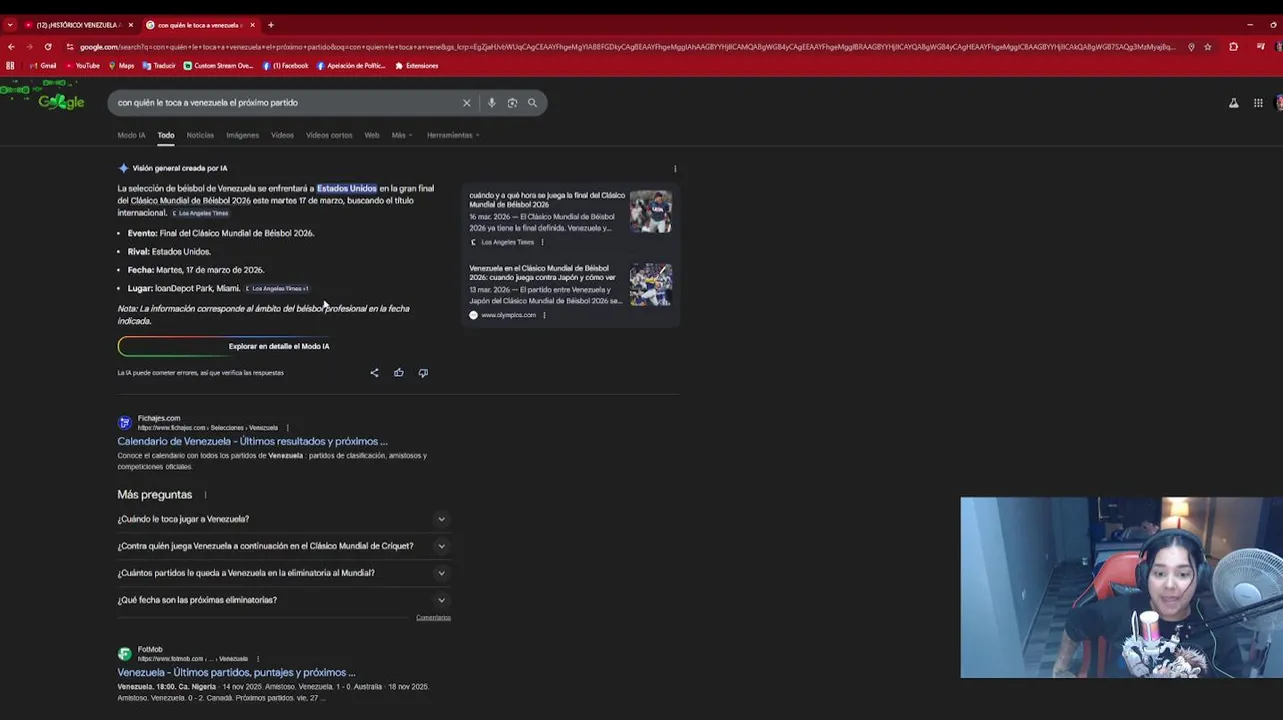Open the Gmail bookmark

click(x=43, y=66)
